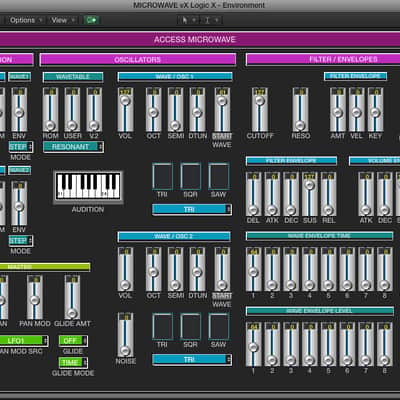Click the Wave / Osc 1 VOL slider
The width and height of the screenshot is (400, 400).
pyautogui.click(x=125, y=110)
